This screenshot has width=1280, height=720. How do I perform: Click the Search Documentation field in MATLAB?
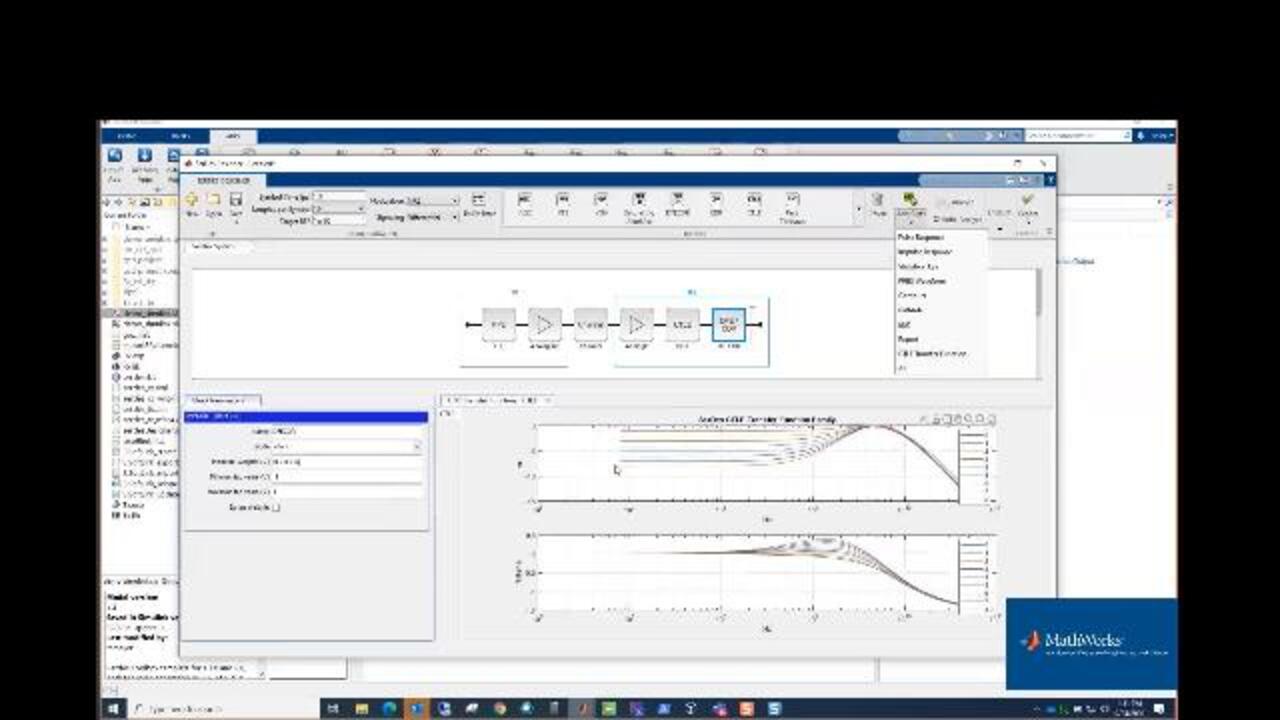tap(1078, 135)
